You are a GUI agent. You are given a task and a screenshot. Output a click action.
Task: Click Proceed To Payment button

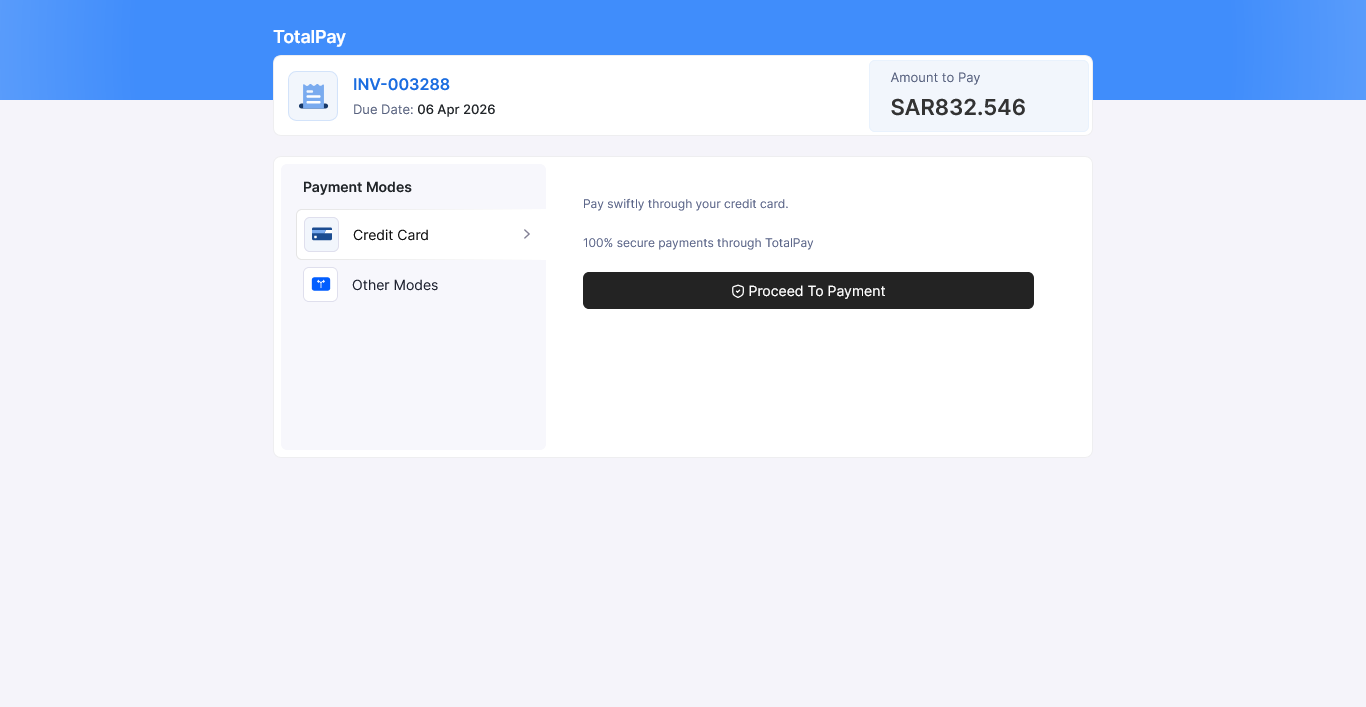[808, 291]
